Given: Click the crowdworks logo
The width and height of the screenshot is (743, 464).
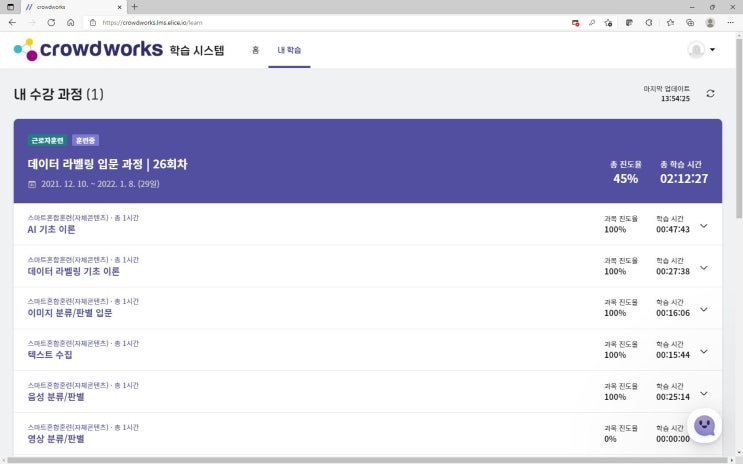Looking at the screenshot, I should coord(88,49).
